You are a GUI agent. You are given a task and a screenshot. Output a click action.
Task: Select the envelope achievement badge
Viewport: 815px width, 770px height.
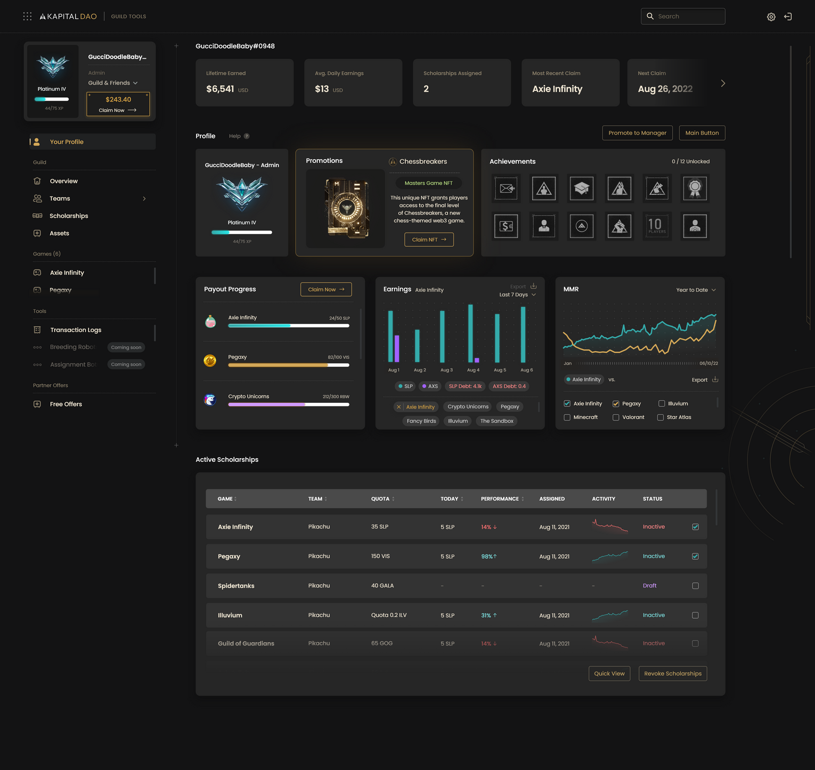coord(506,188)
